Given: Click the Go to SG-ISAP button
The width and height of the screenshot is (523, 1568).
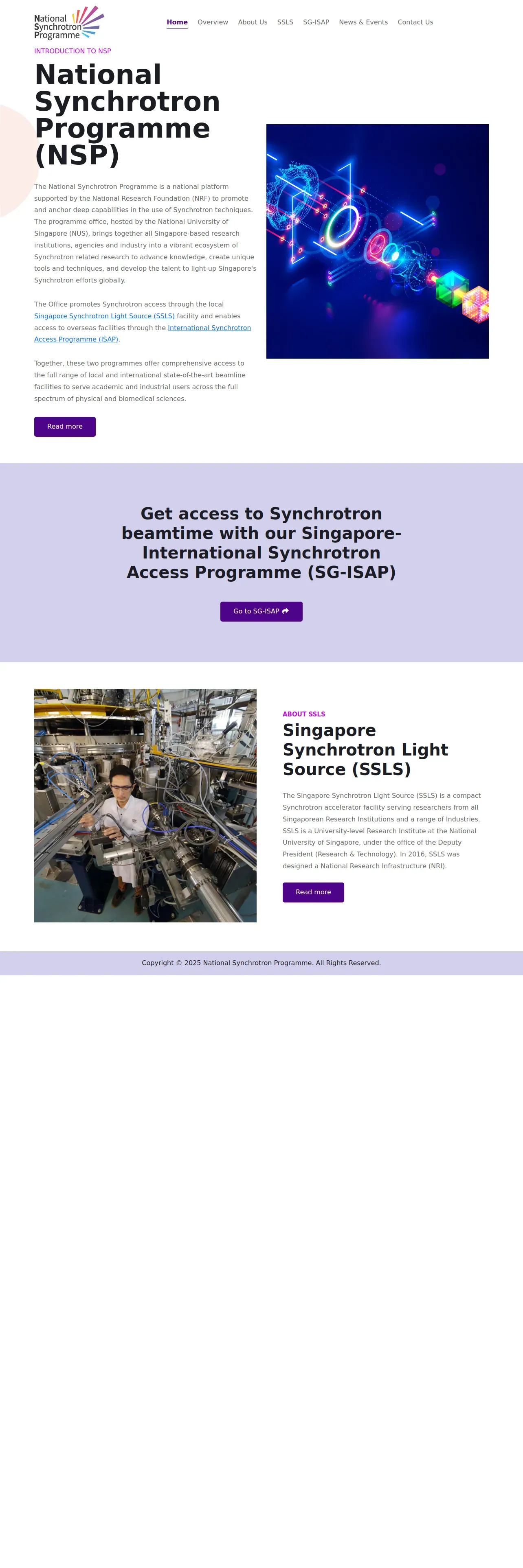Looking at the screenshot, I should (x=261, y=611).
